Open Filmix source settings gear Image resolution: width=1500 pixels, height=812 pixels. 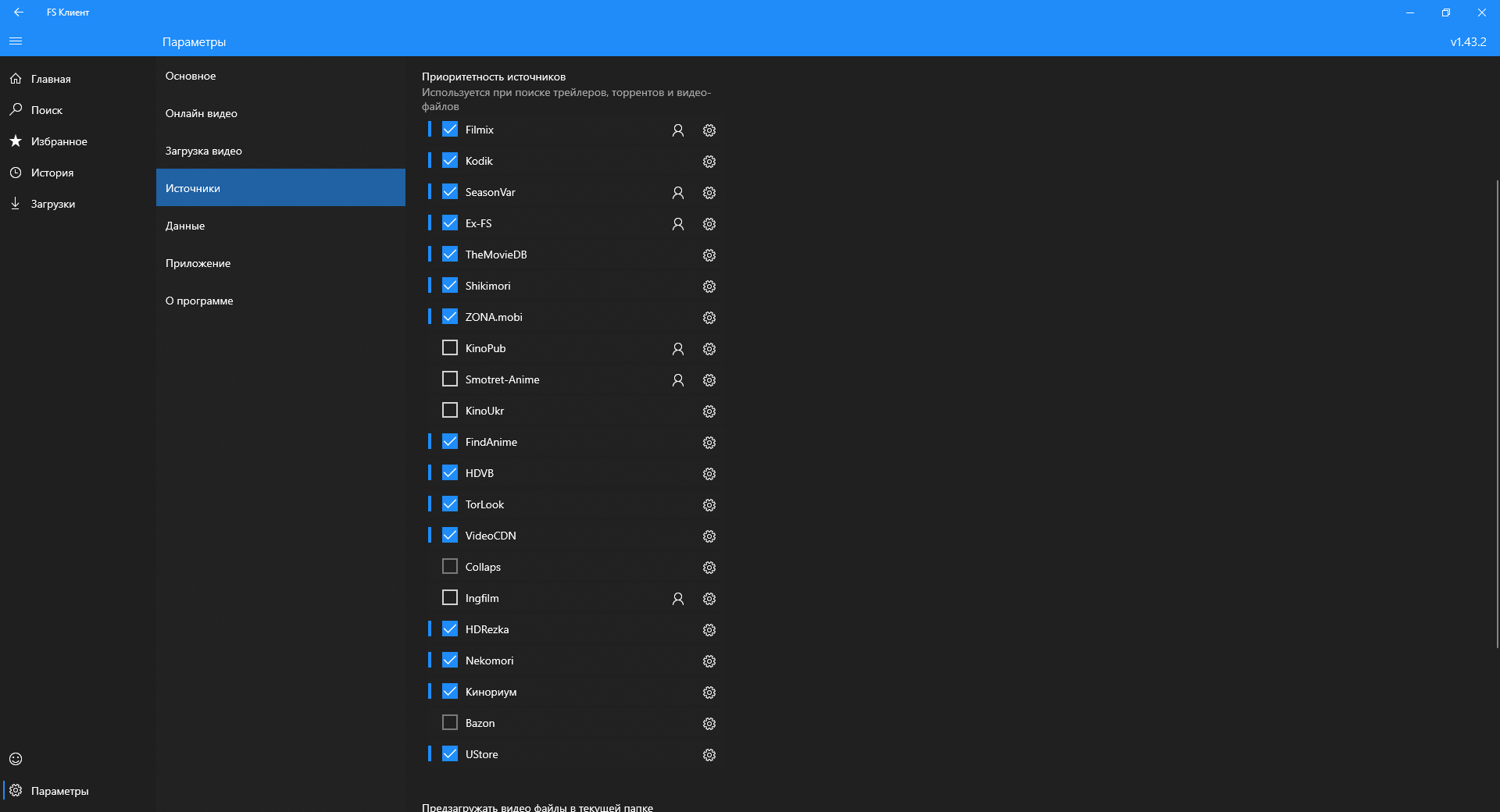(709, 130)
